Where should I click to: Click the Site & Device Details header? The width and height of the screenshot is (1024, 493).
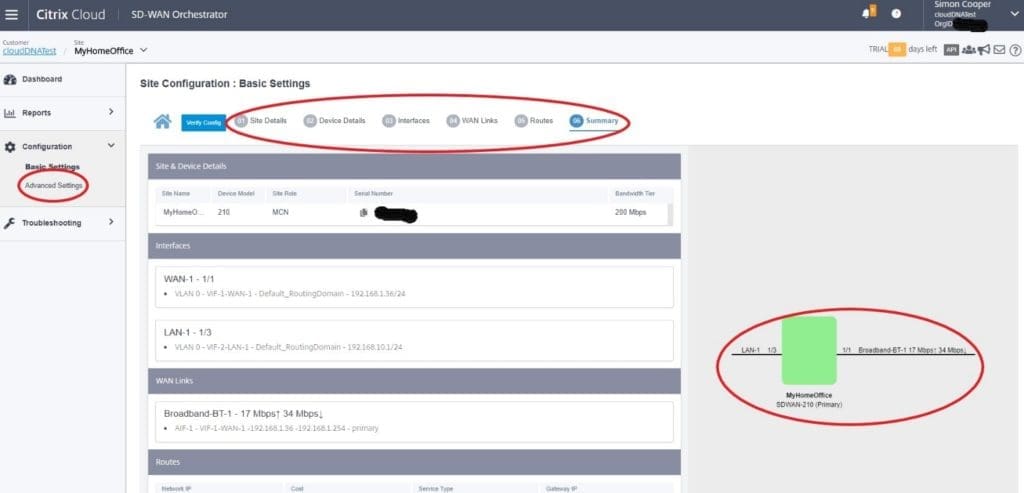pyautogui.click(x=414, y=167)
